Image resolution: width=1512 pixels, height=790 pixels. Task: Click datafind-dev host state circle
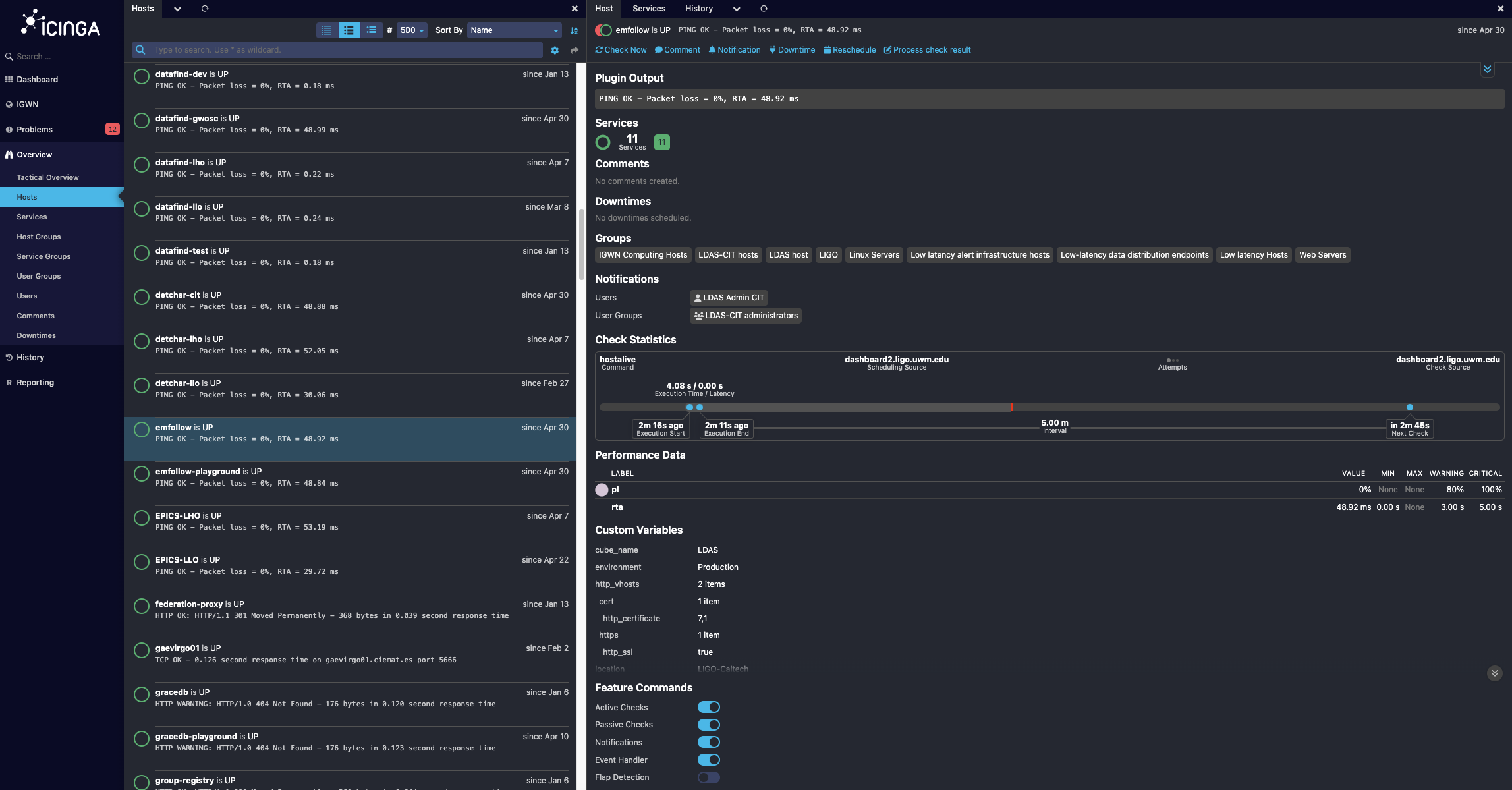141,76
